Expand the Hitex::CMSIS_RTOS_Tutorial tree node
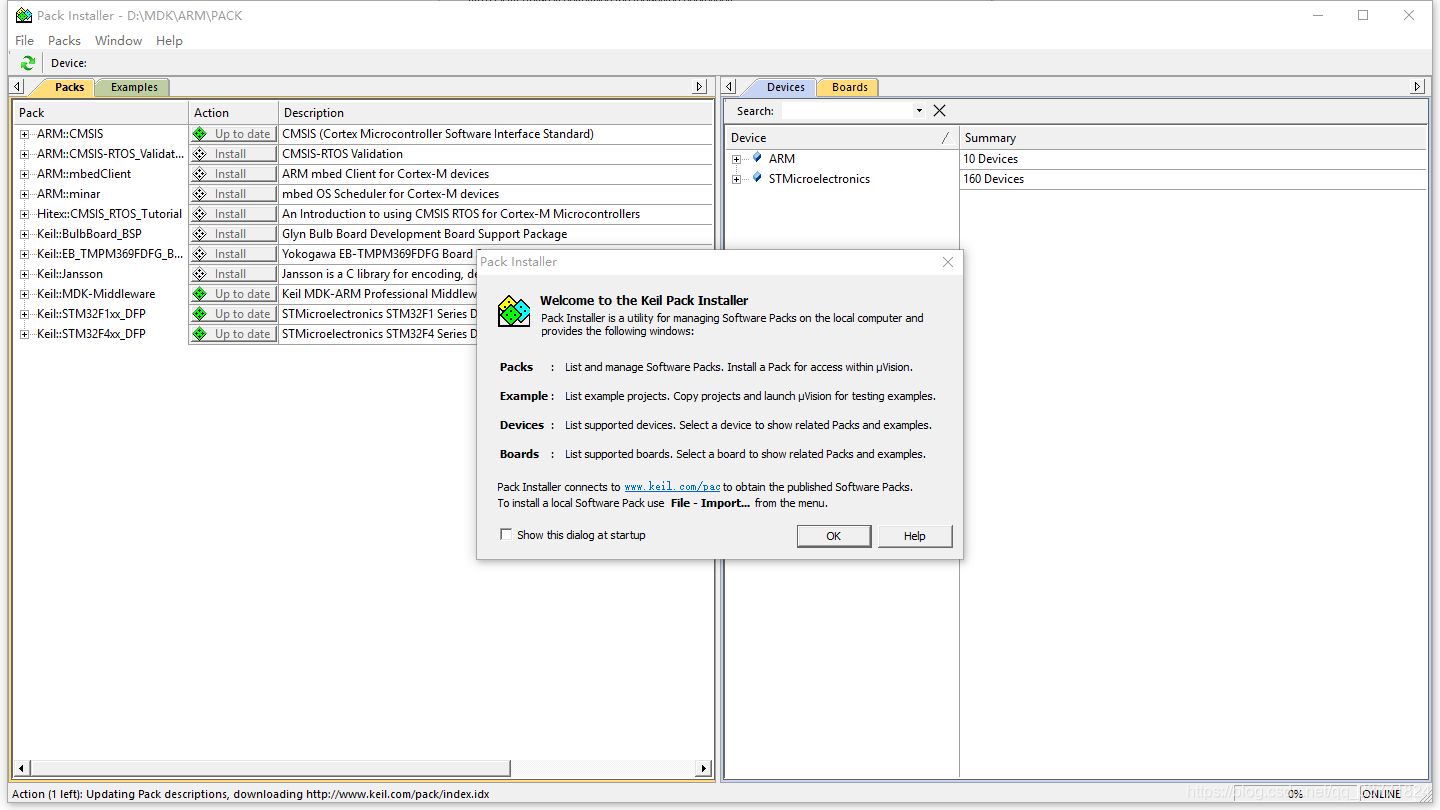The width and height of the screenshot is (1440, 810). pyautogui.click(x=25, y=214)
